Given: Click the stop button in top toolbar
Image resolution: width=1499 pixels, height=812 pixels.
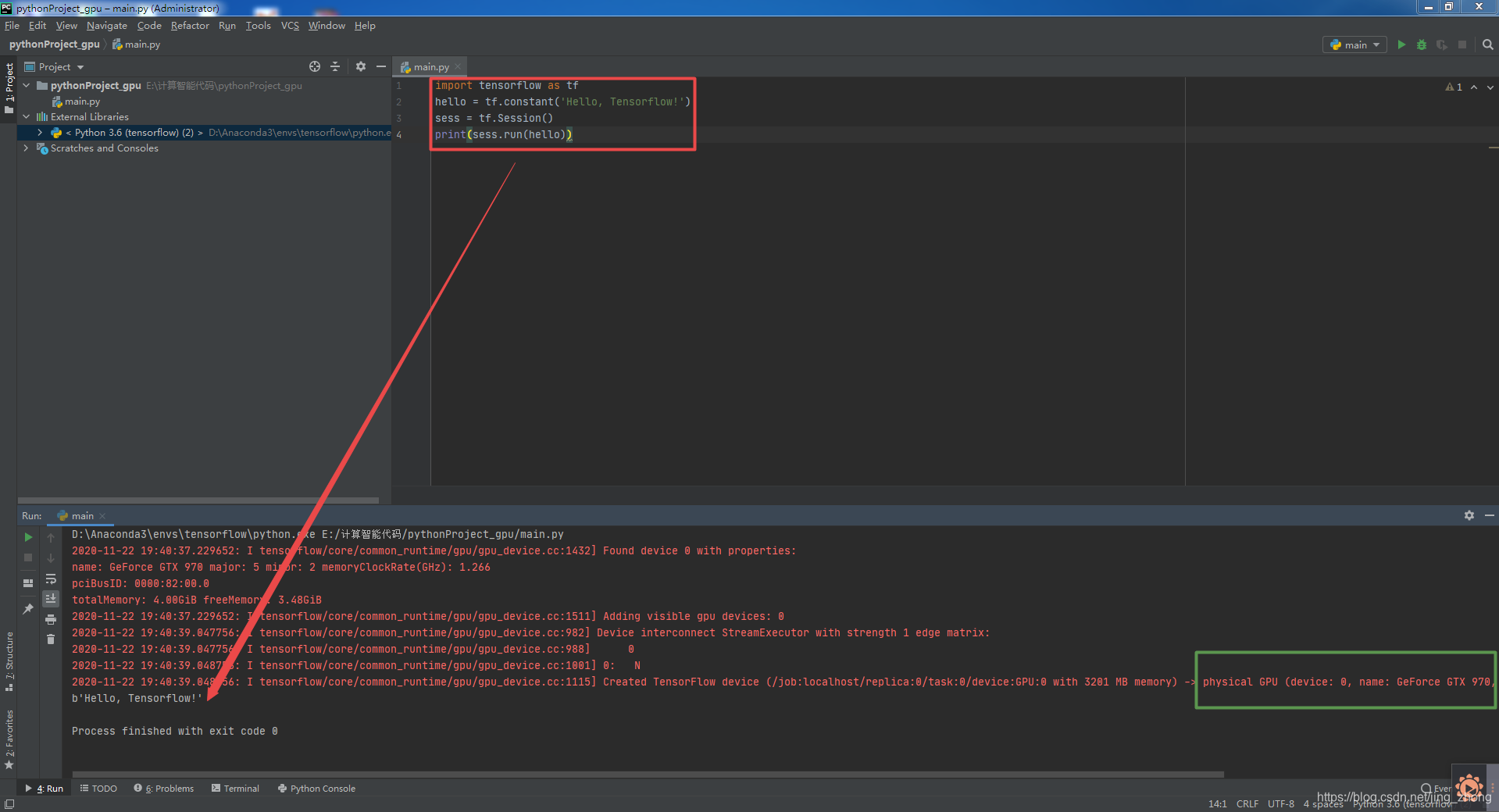Looking at the screenshot, I should click(1462, 45).
